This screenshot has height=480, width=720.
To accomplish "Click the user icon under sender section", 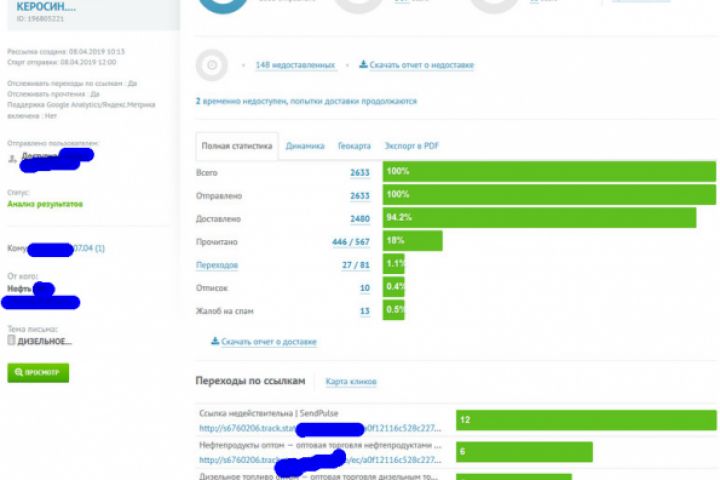I will point(12,159).
